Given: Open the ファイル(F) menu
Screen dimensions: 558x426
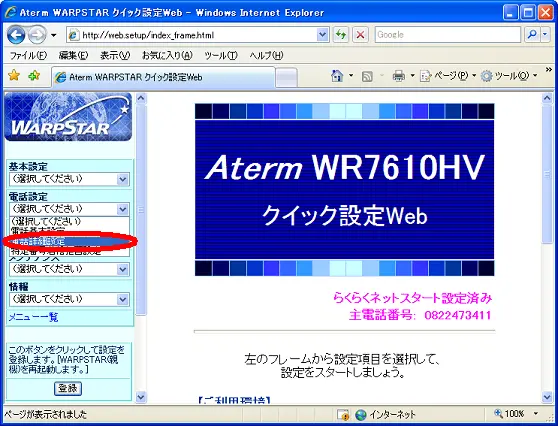Looking at the screenshot, I should tap(28, 56).
